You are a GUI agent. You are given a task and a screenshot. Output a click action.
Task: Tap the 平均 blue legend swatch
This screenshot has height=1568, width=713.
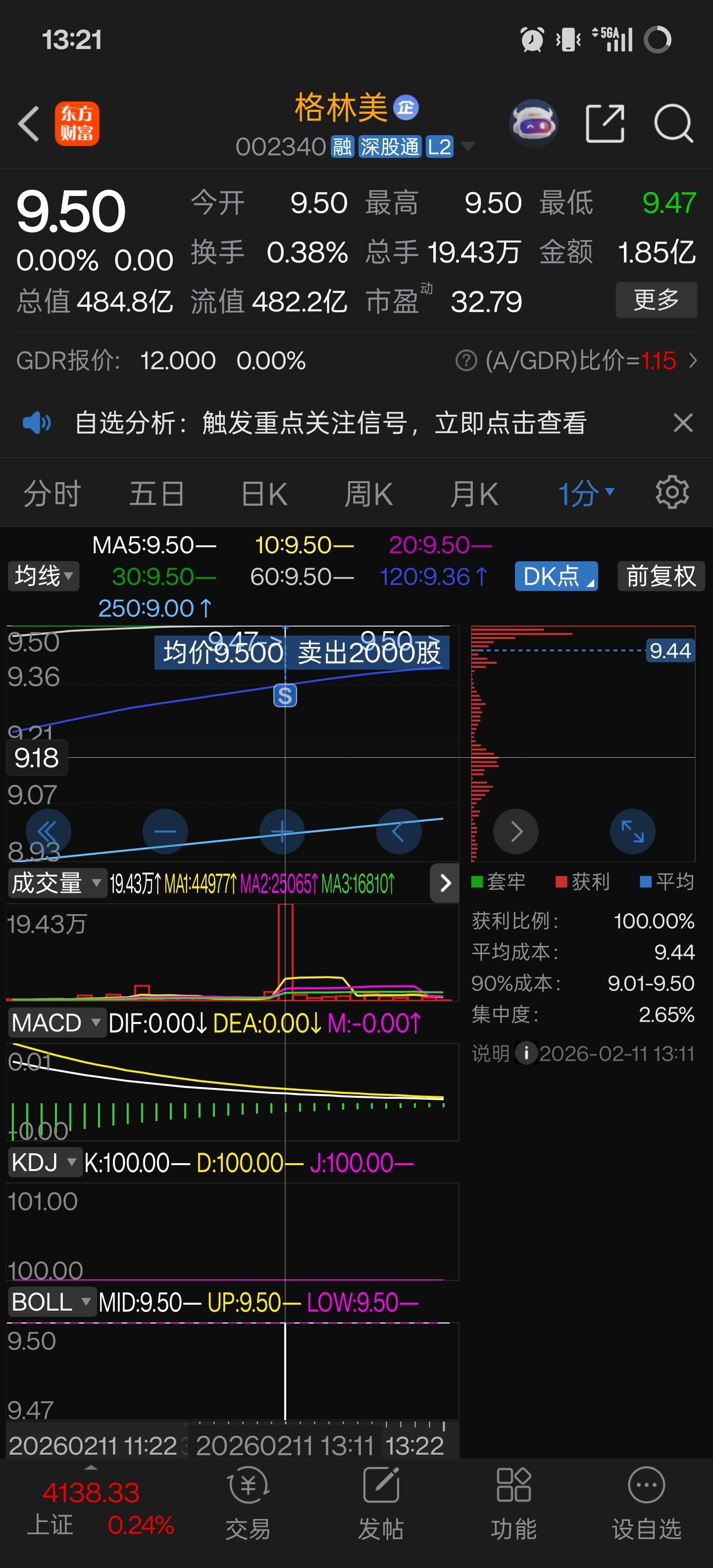[646, 882]
